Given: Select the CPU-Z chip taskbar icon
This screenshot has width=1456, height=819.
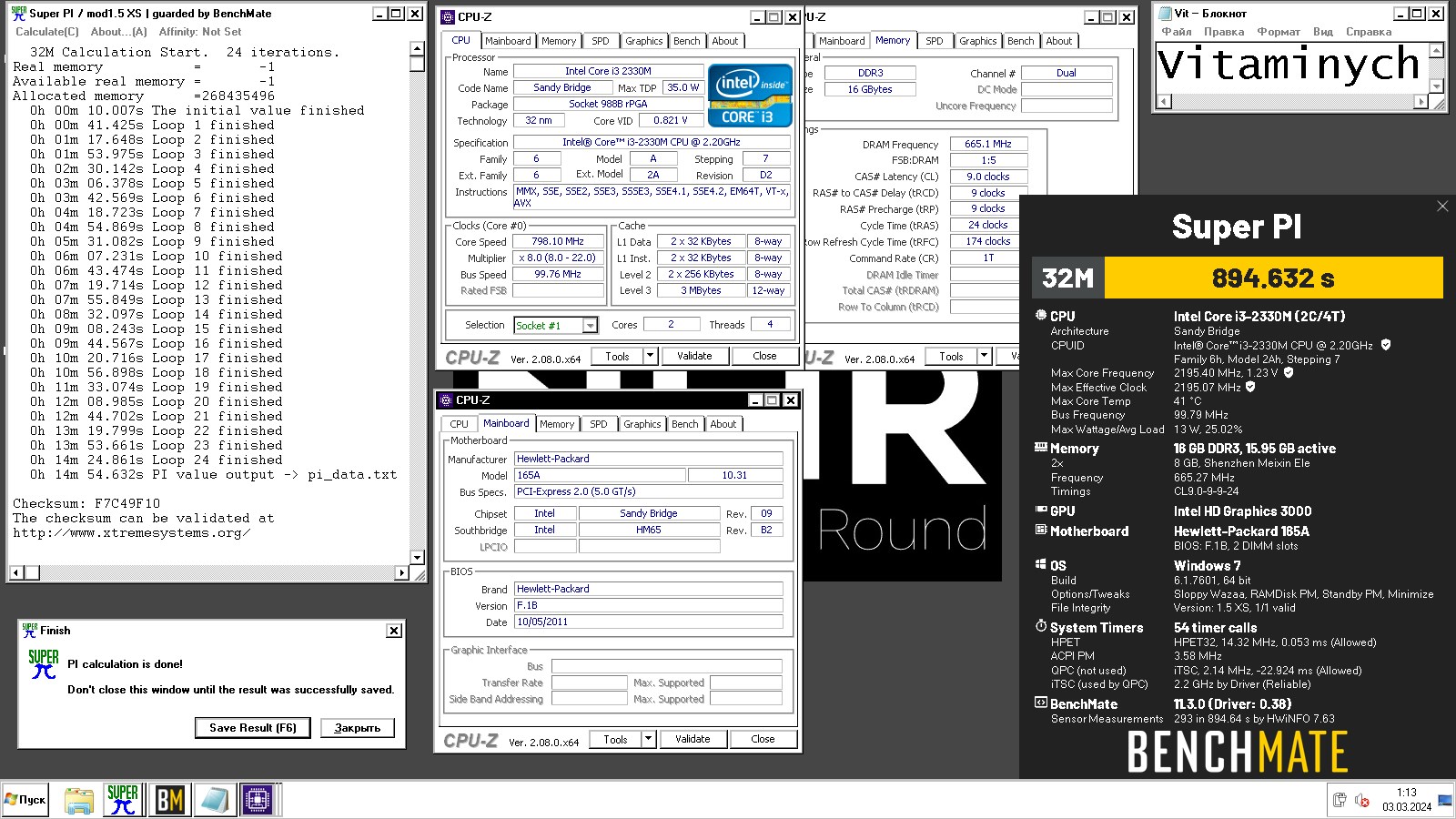Looking at the screenshot, I should point(258,800).
